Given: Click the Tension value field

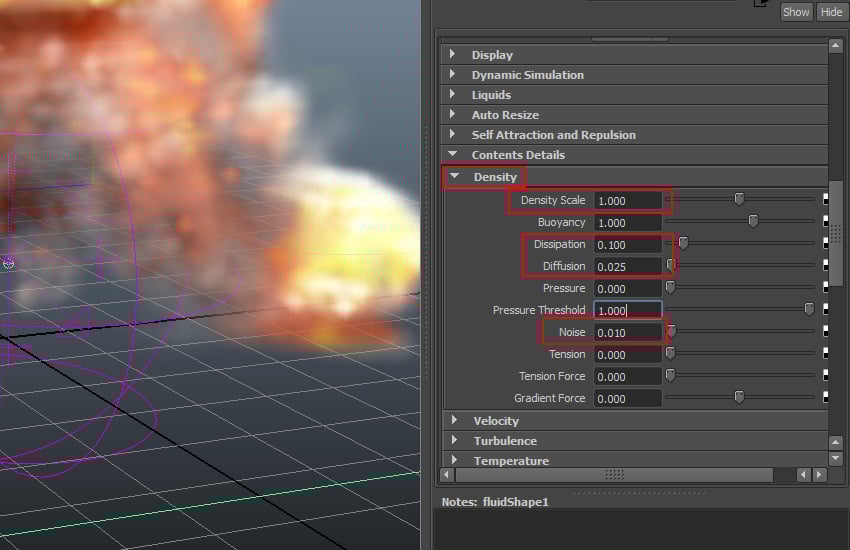Looking at the screenshot, I should coord(627,355).
